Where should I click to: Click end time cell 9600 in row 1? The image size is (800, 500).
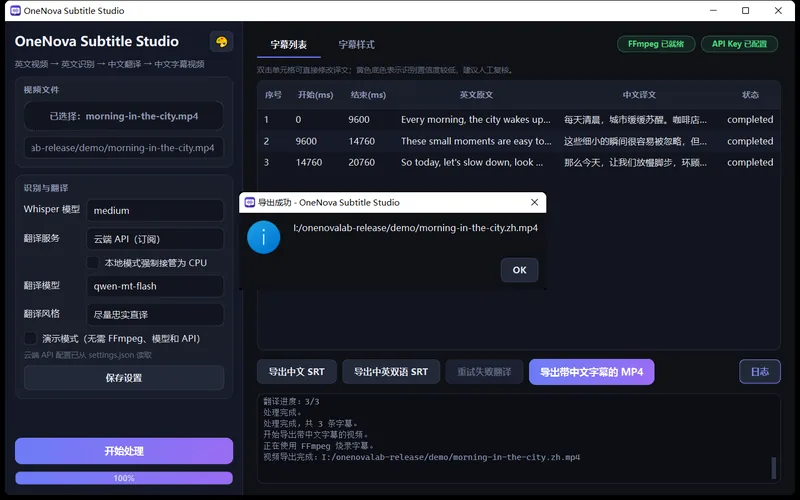click(x=359, y=120)
